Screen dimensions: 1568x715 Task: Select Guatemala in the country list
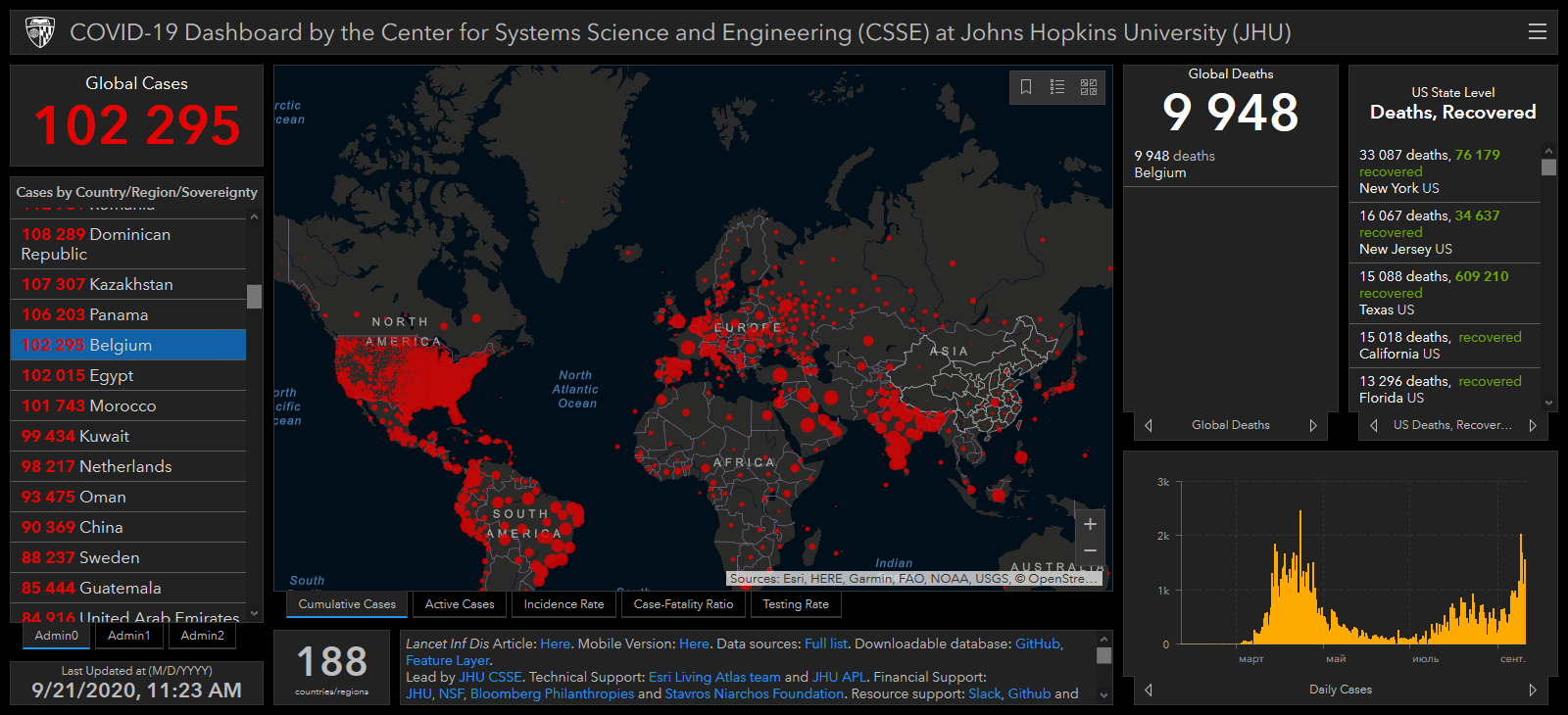coord(128,588)
